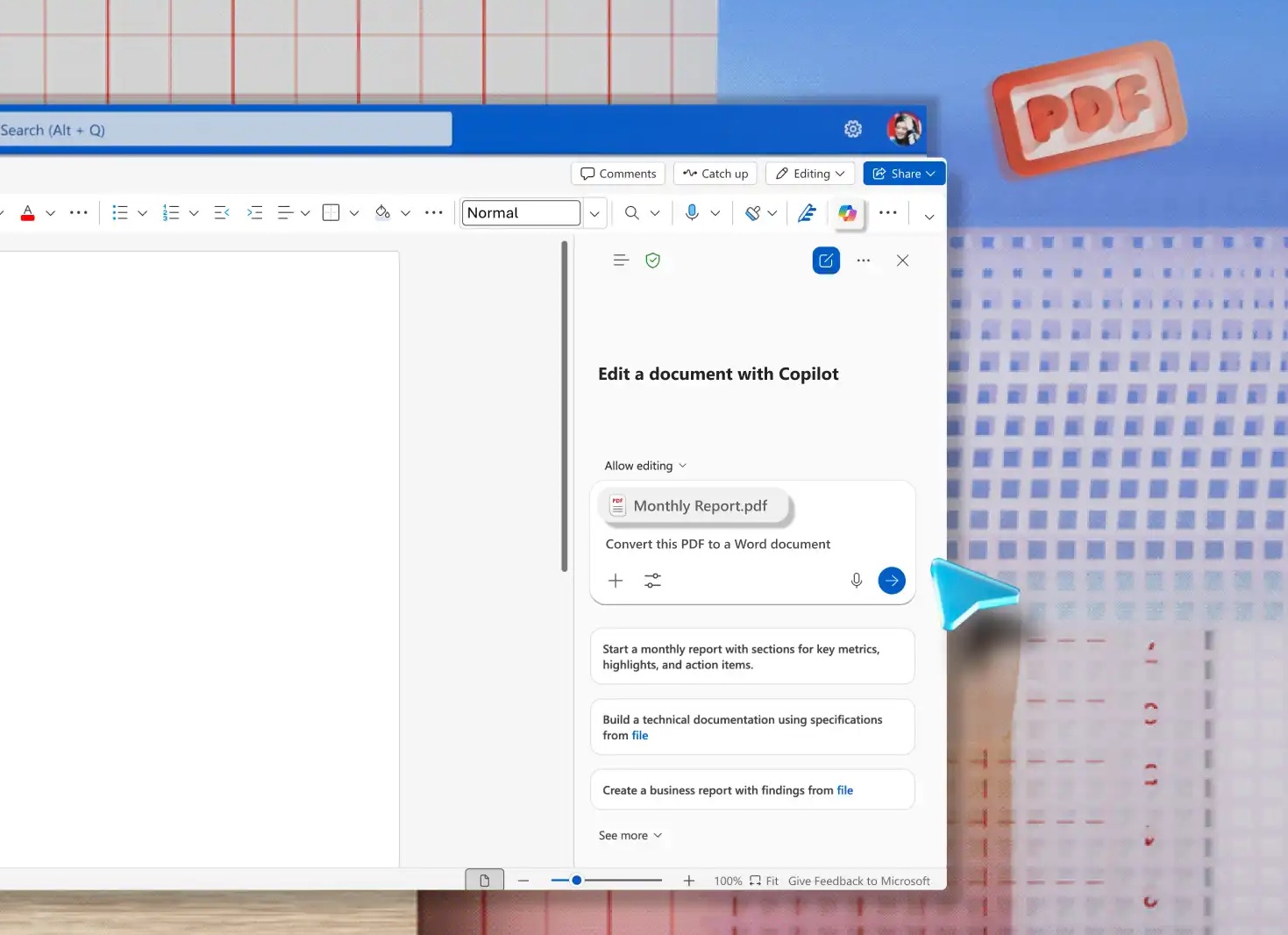
Task: Expand the Find dropdown arrow
Action: (x=655, y=213)
